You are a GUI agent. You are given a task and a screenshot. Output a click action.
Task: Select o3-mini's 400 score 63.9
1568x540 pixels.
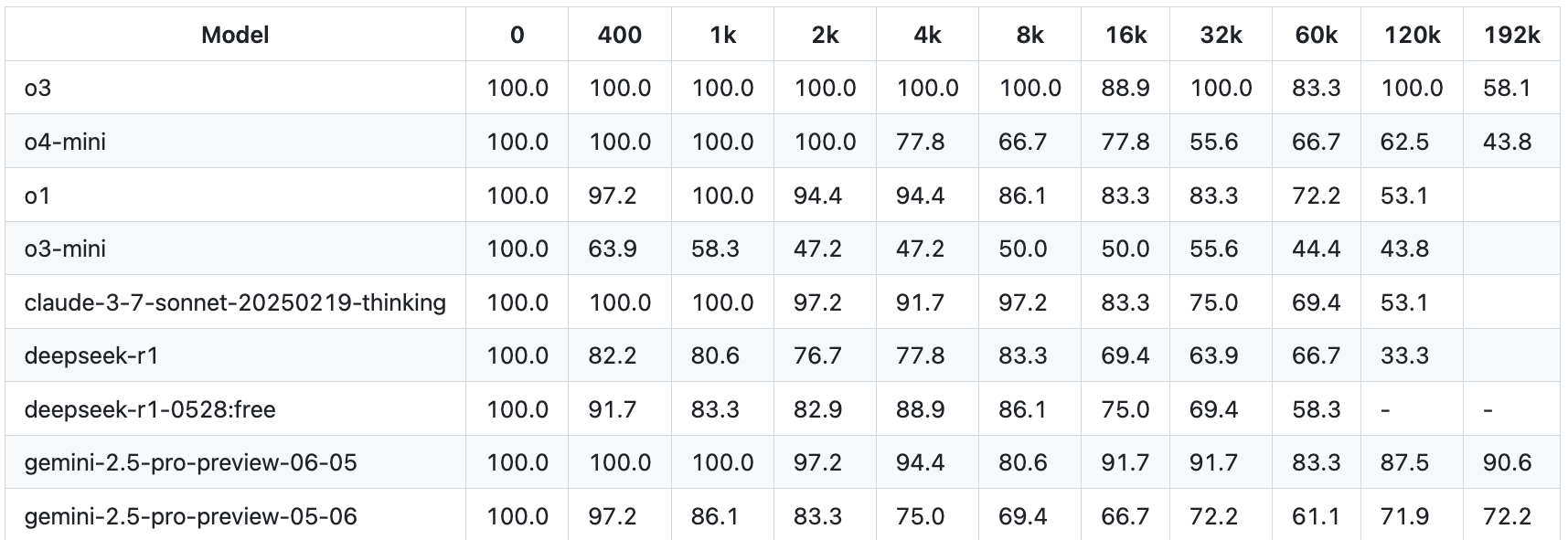[613, 249]
